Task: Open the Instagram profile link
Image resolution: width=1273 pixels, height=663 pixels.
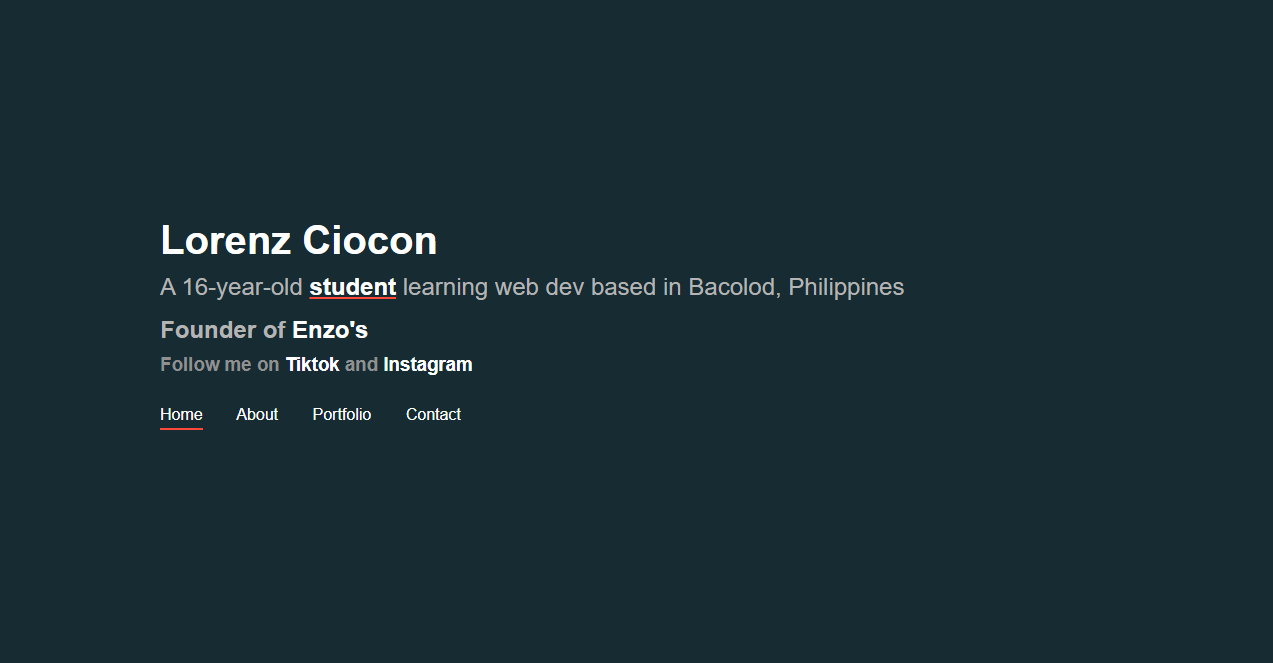Action: 428,364
